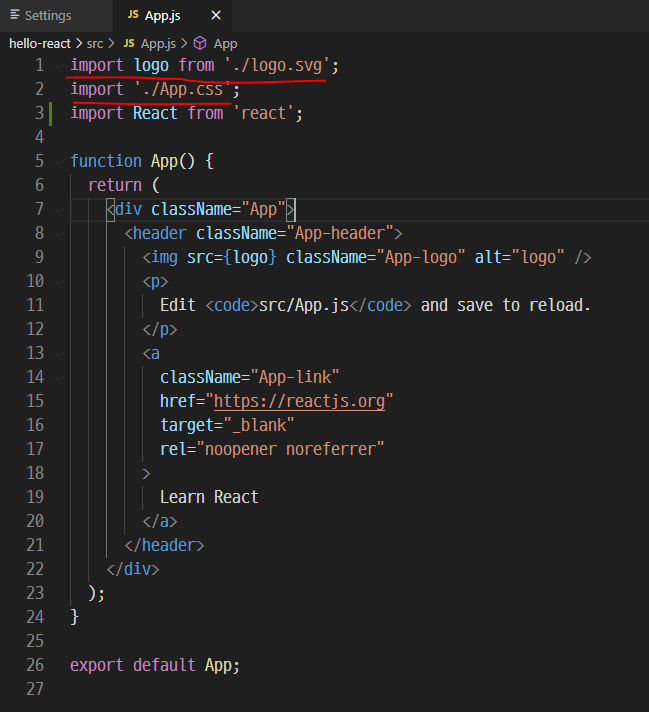The height and width of the screenshot is (712, 649).
Task: Click "App-logo" class string on line 9
Action: click(421, 257)
